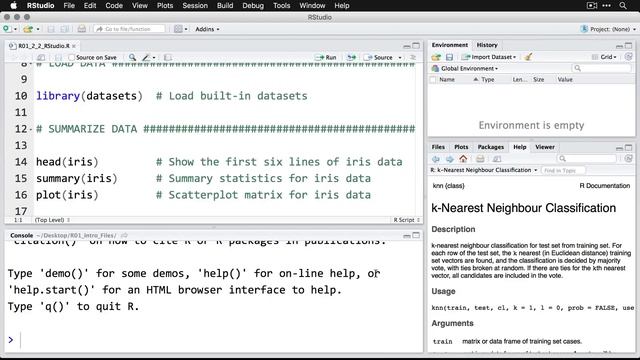Image resolution: width=640 pixels, height=360 pixels.
Task: Toggle Source on Save checkbox
Action: pyautogui.click(x=71, y=58)
